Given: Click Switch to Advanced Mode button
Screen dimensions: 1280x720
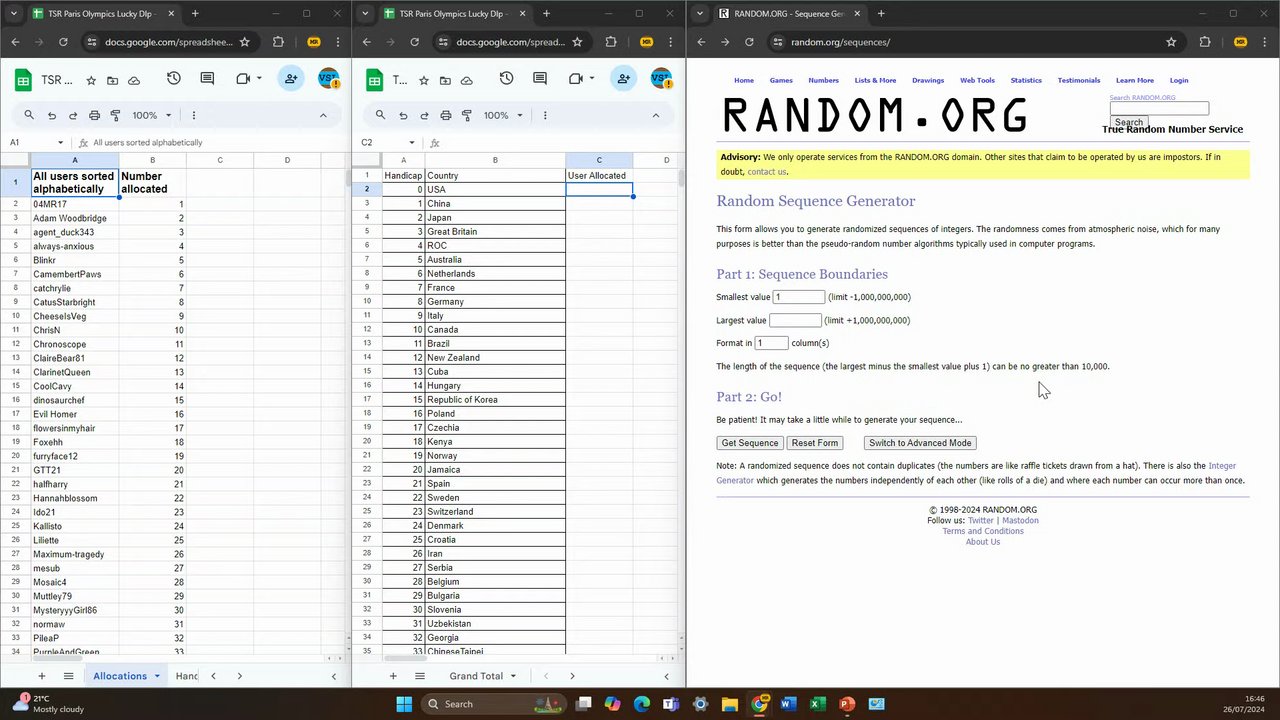Looking at the screenshot, I should coord(920,443).
